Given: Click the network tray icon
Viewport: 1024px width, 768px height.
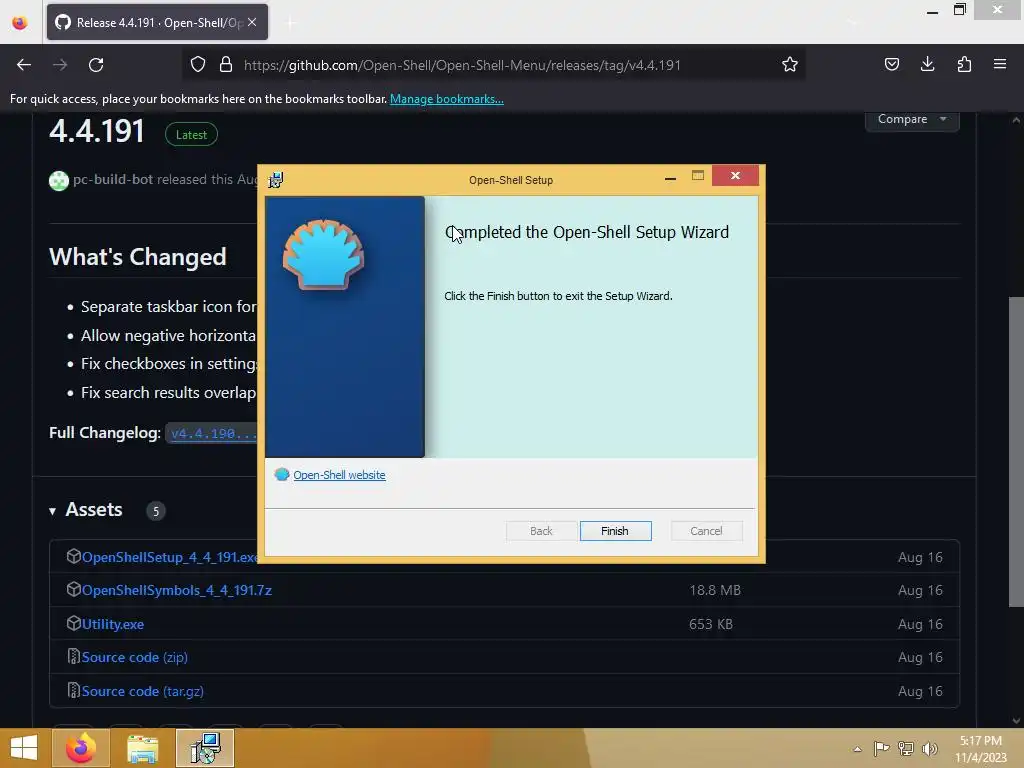Looking at the screenshot, I should (906, 748).
